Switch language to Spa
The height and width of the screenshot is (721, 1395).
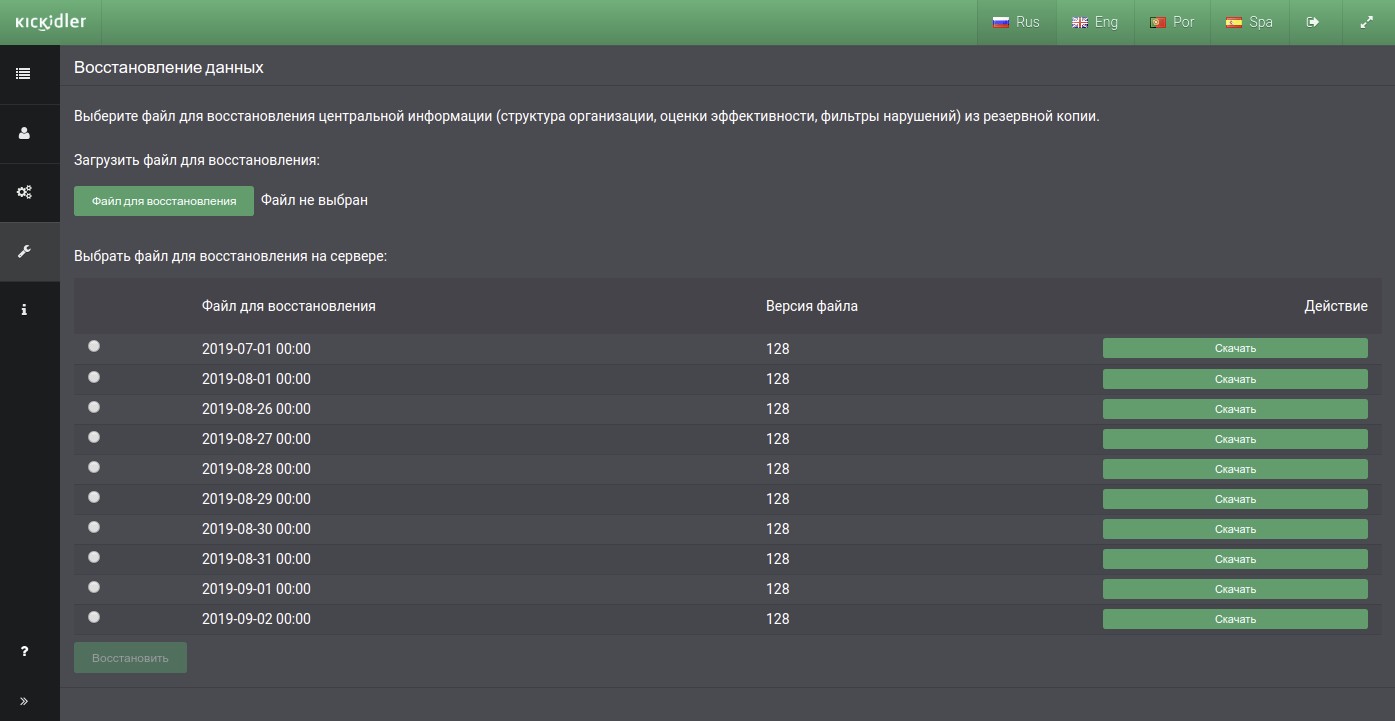(x=1249, y=22)
